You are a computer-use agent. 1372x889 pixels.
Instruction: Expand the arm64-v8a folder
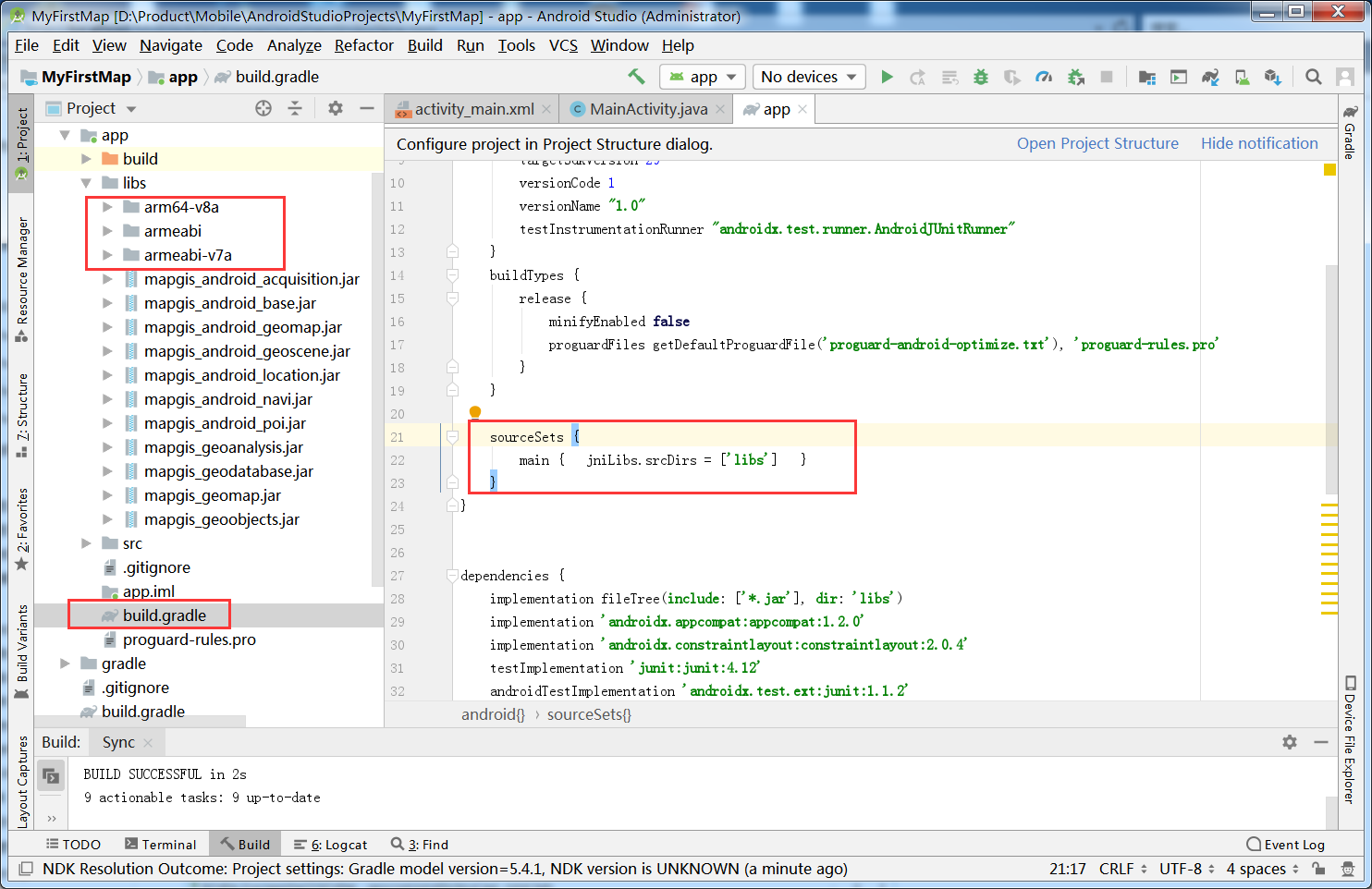[x=107, y=207]
